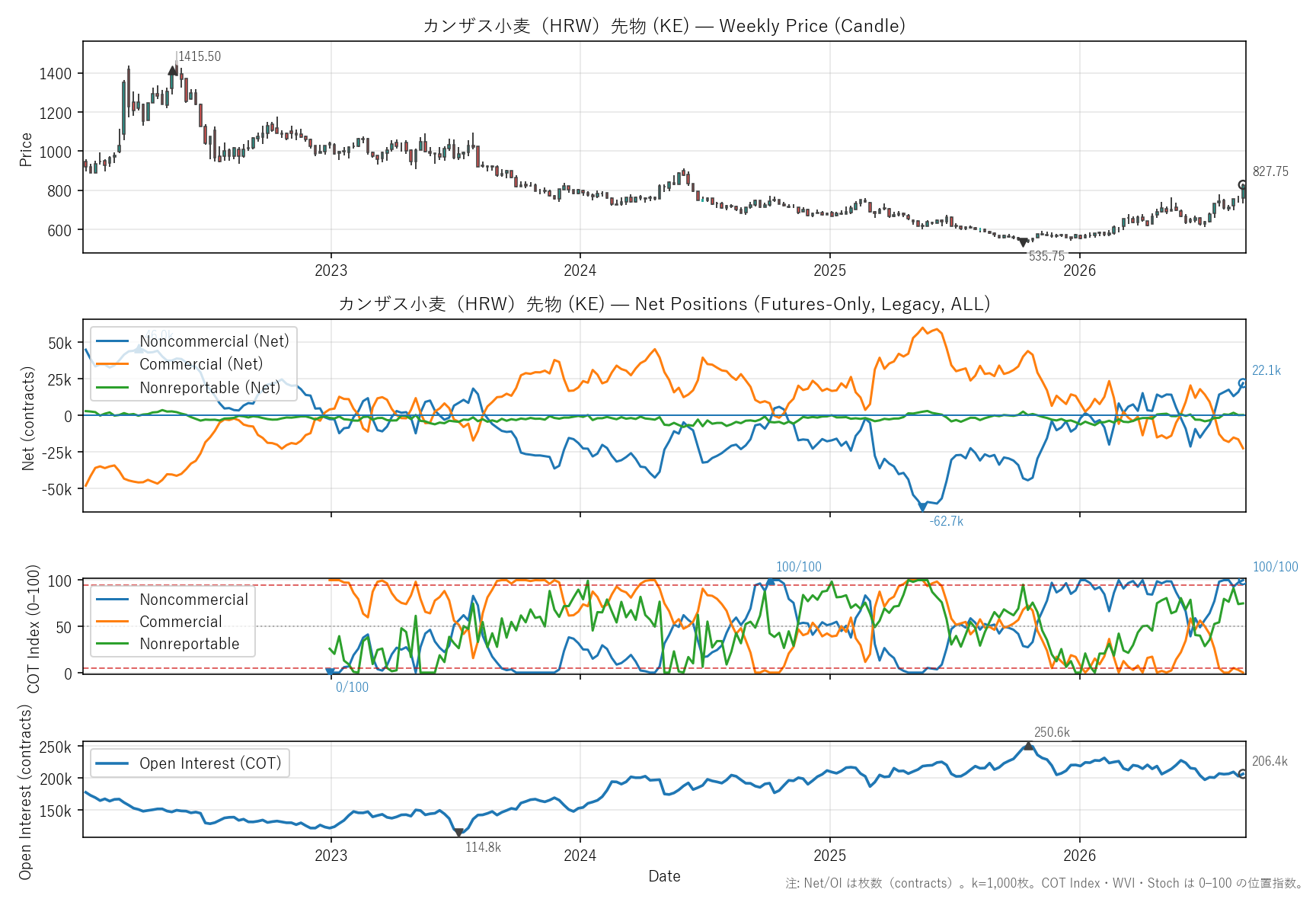Click the 2023 tick on the bottom date axis
1316x899 pixels.
point(331,856)
